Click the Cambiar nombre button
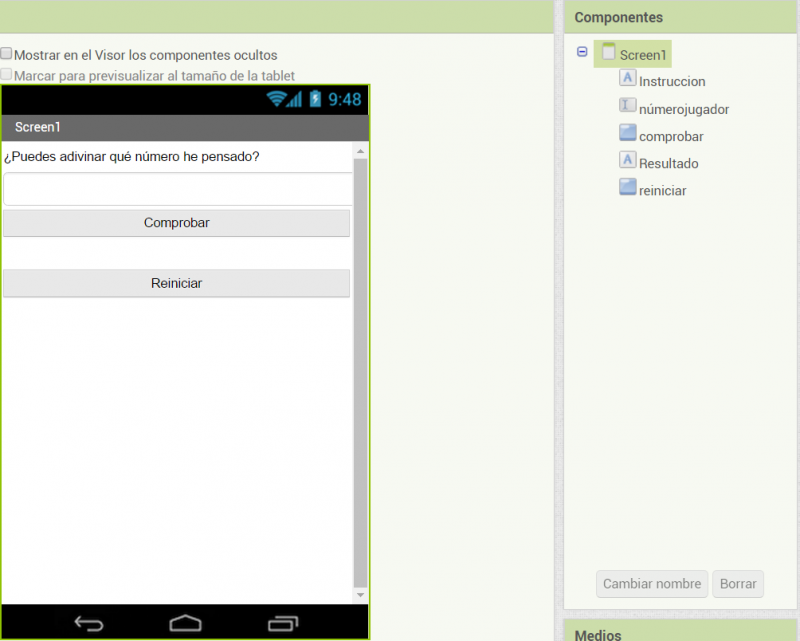The height and width of the screenshot is (641, 800). click(x=652, y=584)
